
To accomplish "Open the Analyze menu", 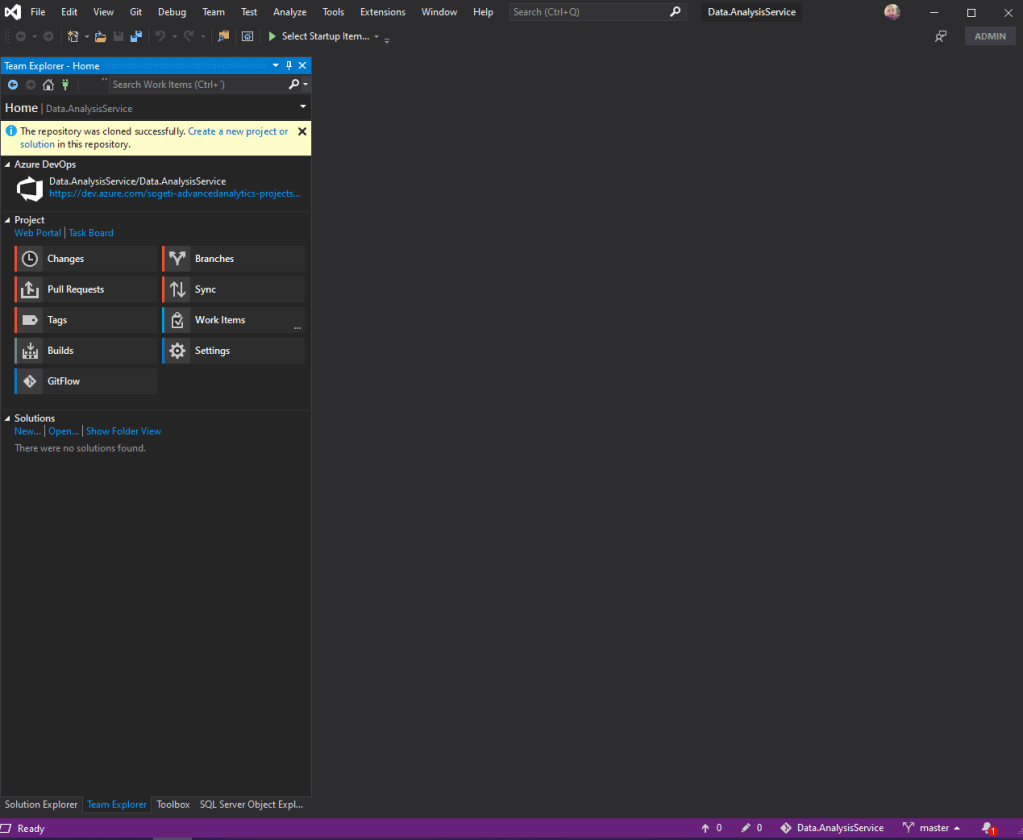I will [x=290, y=12].
